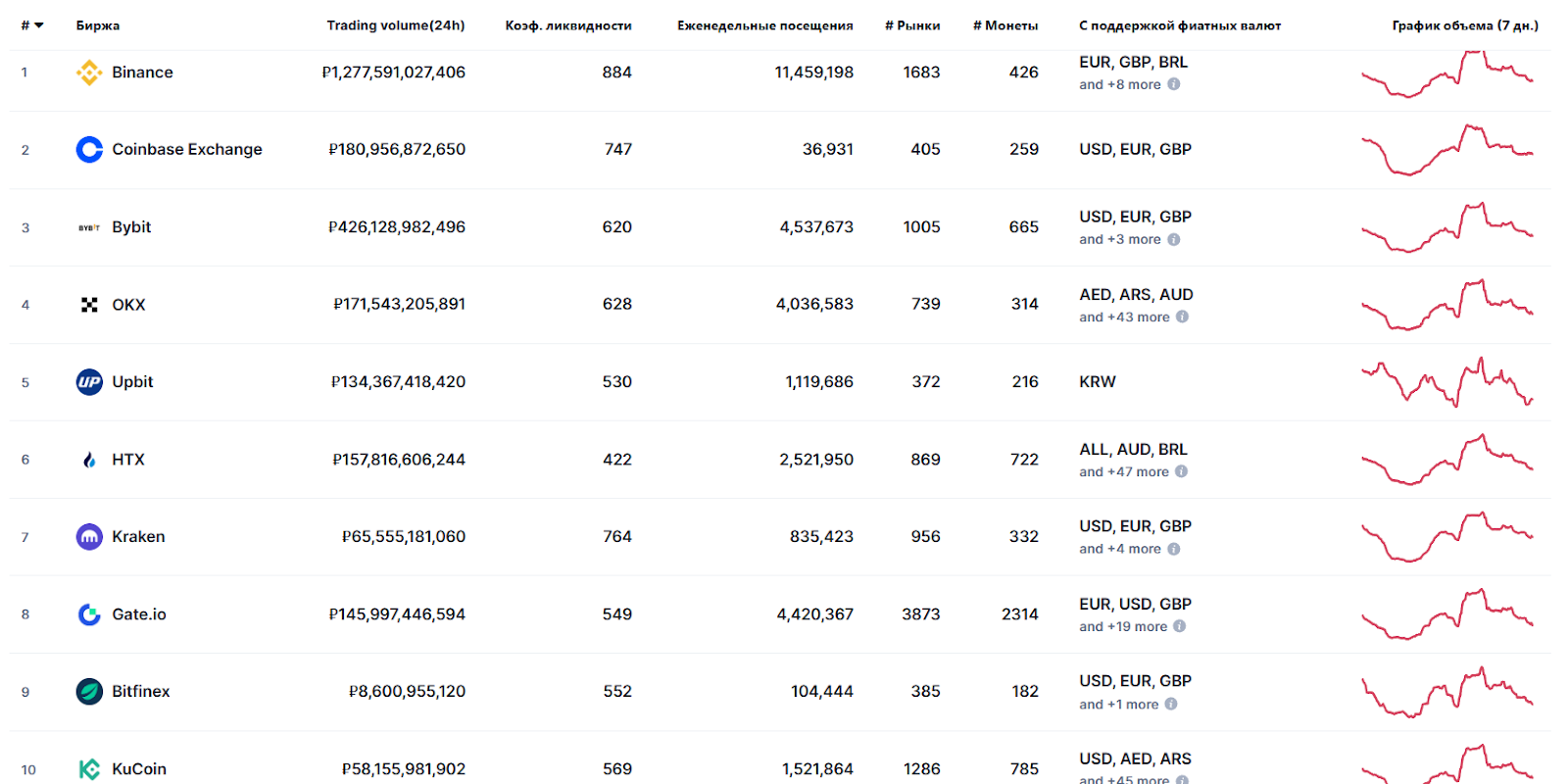Open HTX 7-day volume chart
Viewport: 1568px width, 784px height.
[x=1447, y=460]
